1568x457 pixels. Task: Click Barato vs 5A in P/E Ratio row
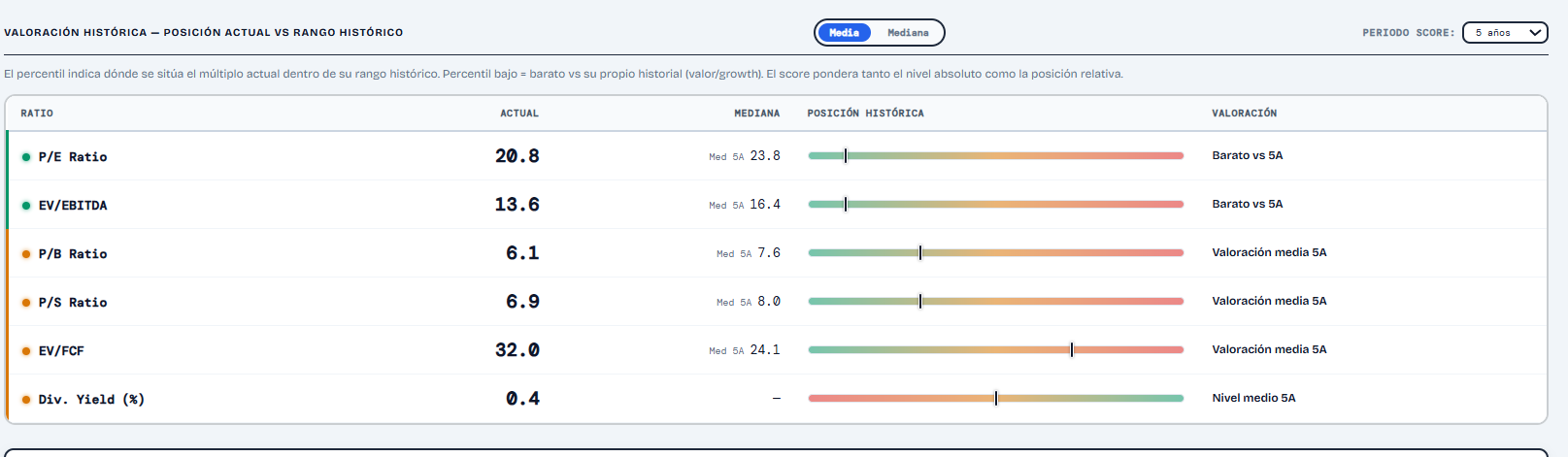[x=1248, y=155]
